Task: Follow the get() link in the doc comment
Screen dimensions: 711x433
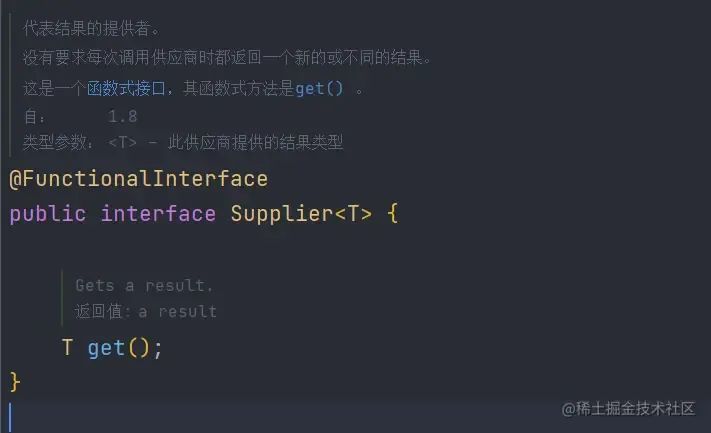Action: pyautogui.click(x=319, y=88)
